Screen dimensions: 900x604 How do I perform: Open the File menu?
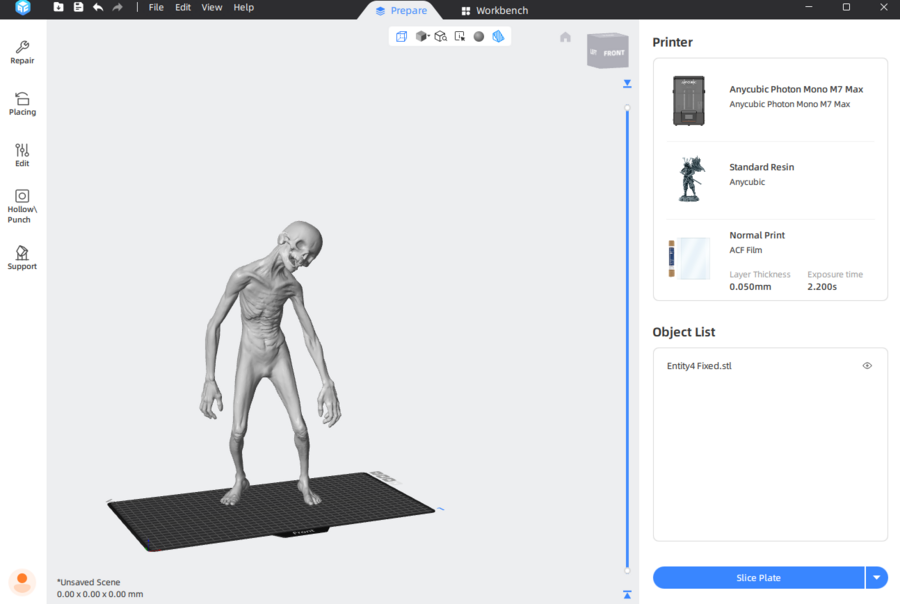[x=156, y=7]
